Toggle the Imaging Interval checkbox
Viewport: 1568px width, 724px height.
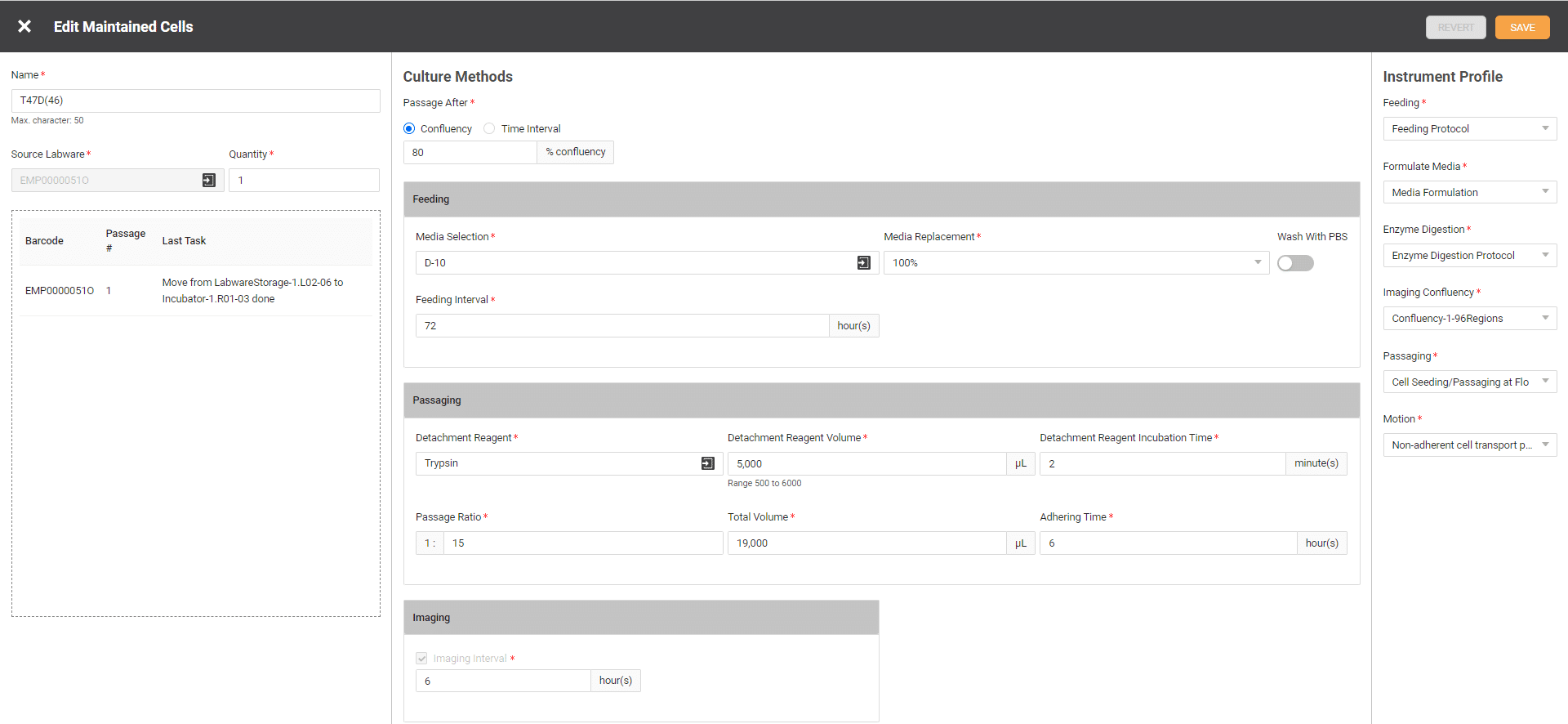(x=421, y=659)
